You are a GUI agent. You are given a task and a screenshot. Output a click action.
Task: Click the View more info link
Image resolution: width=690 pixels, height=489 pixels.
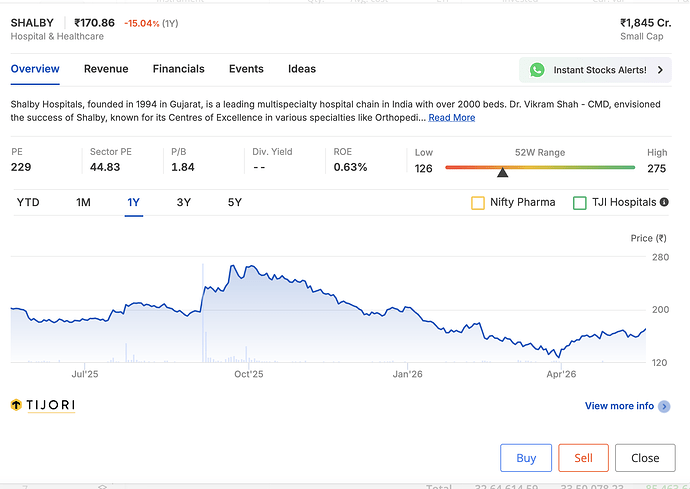[619, 406]
